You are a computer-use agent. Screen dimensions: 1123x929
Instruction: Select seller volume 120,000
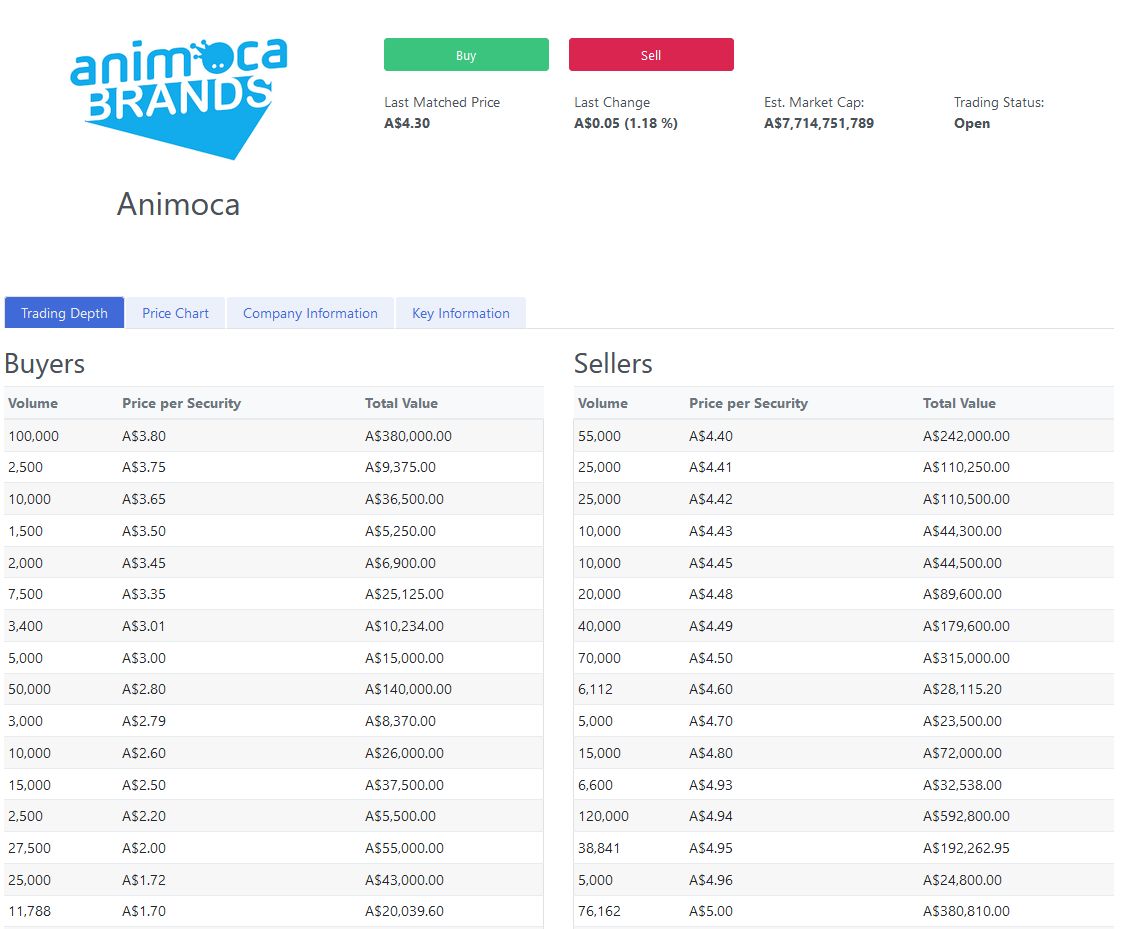click(603, 817)
